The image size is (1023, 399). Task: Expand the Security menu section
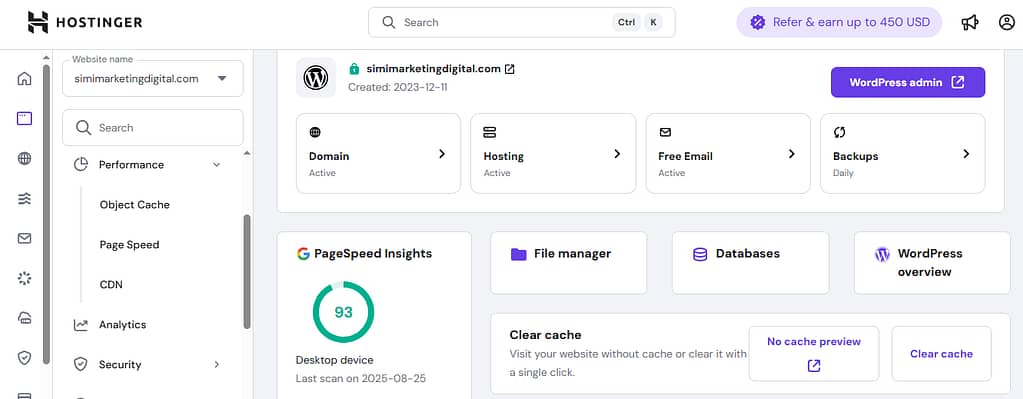[217, 364]
